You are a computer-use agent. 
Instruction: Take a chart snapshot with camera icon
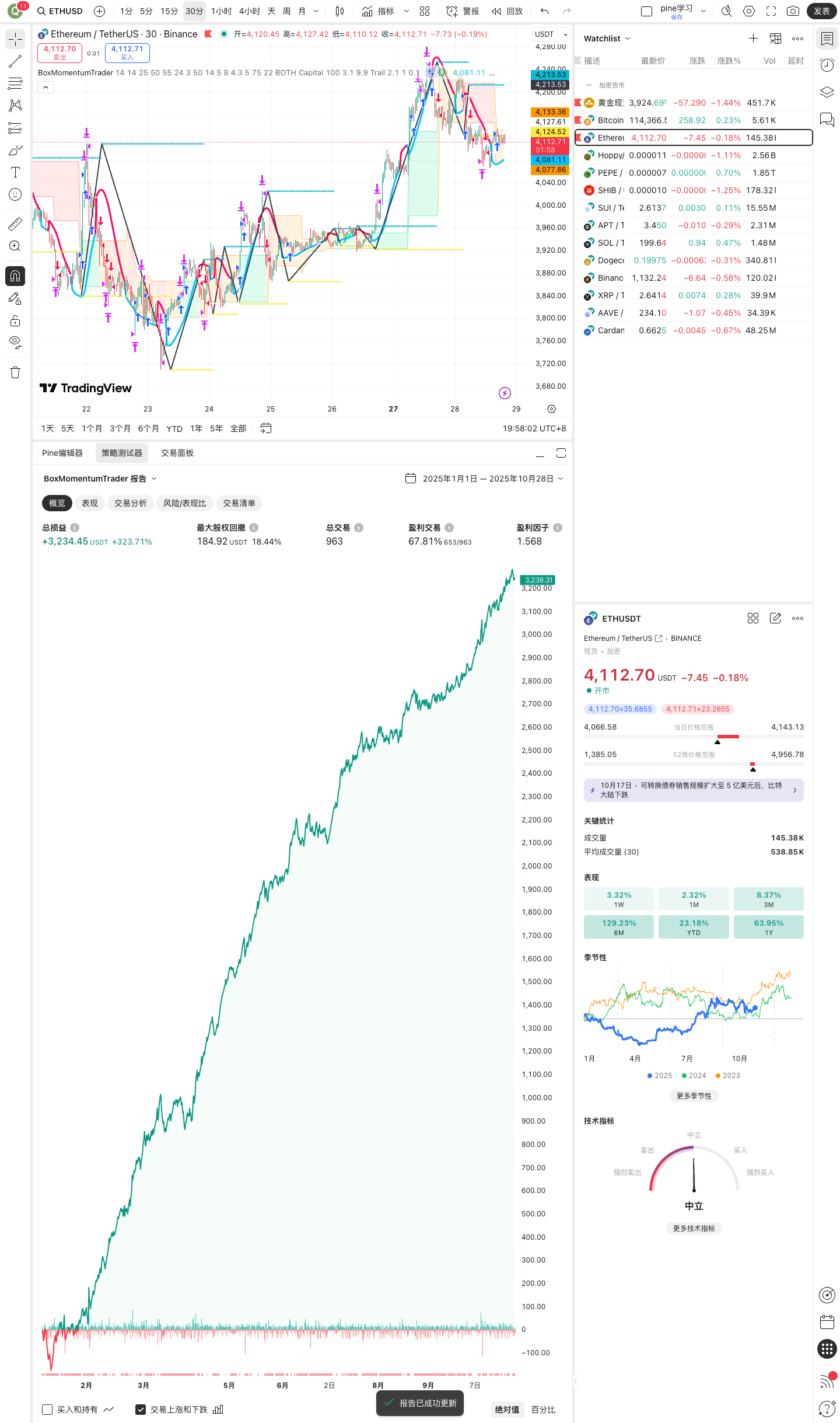point(793,11)
